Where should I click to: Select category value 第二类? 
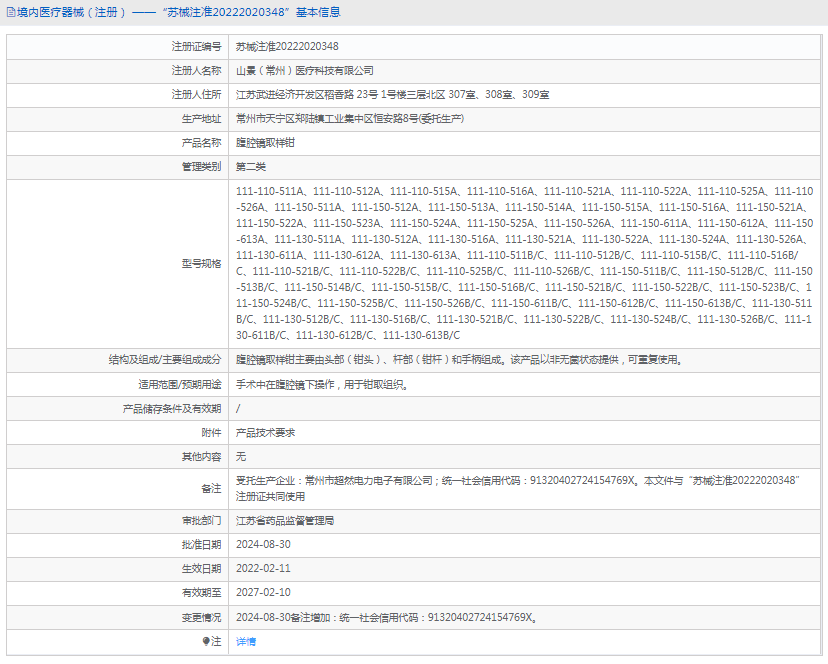coord(251,167)
